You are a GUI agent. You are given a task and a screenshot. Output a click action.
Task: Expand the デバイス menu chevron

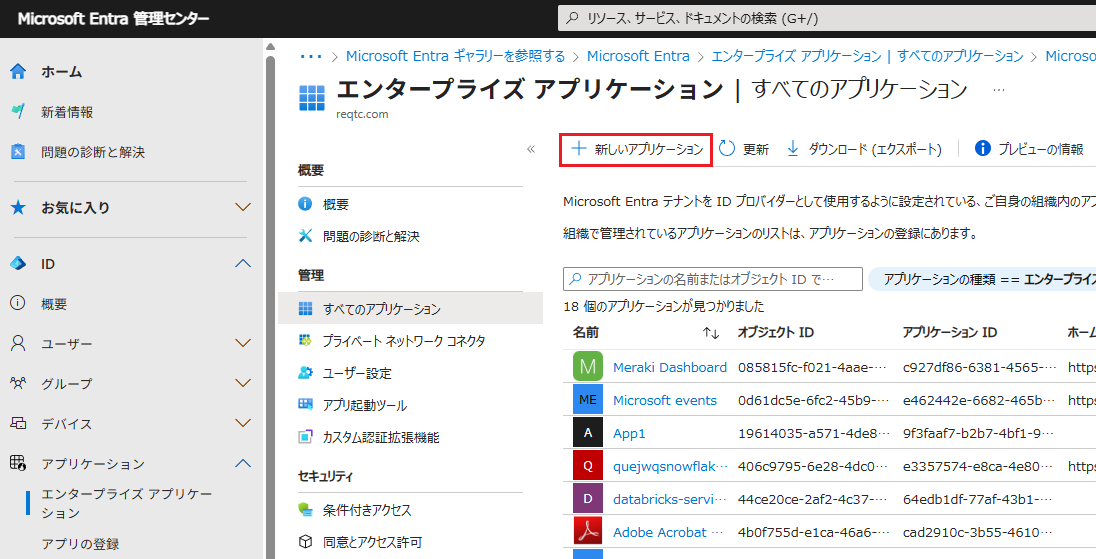pos(243,423)
